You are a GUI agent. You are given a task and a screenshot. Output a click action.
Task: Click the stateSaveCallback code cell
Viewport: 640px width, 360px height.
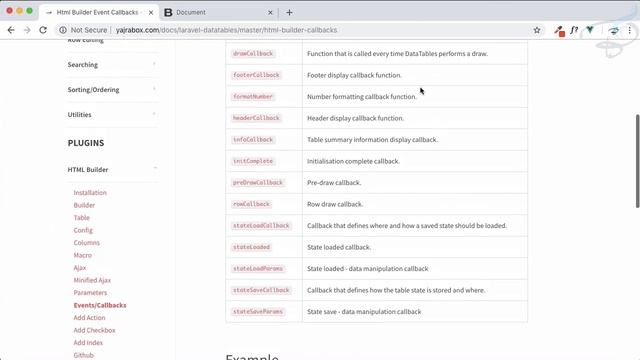tap(261, 290)
